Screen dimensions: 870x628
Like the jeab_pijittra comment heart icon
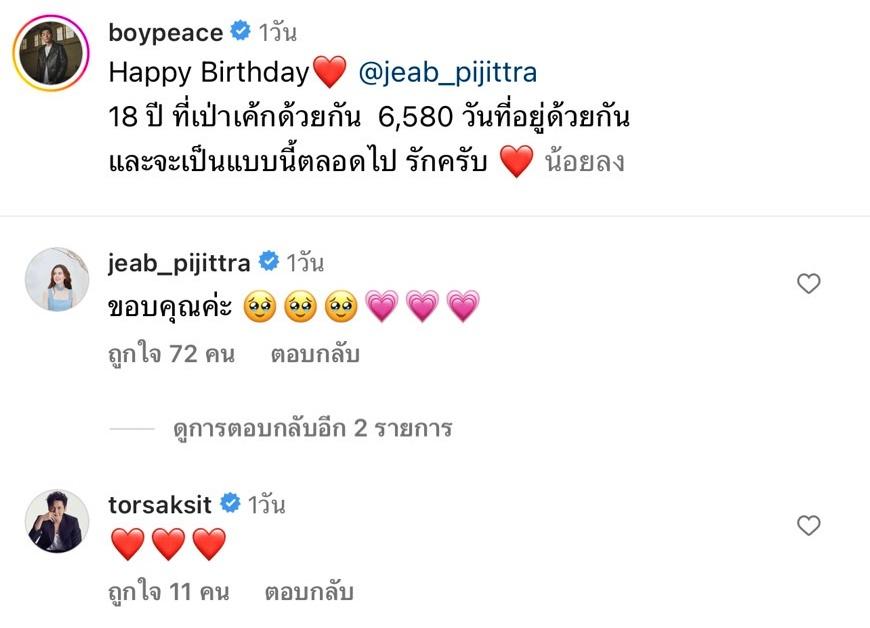click(x=808, y=283)
